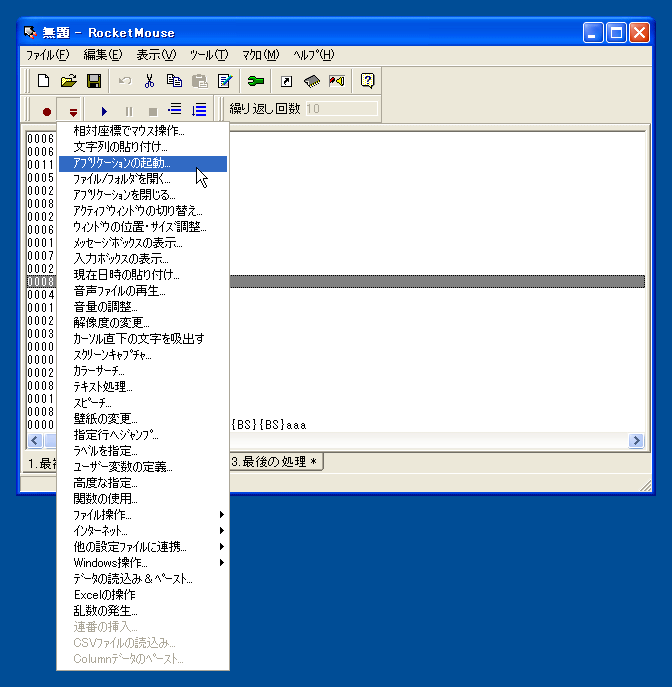The image size is (672, 687).
Task: Select 乱数の発生 menu entry
Action: 143,611
